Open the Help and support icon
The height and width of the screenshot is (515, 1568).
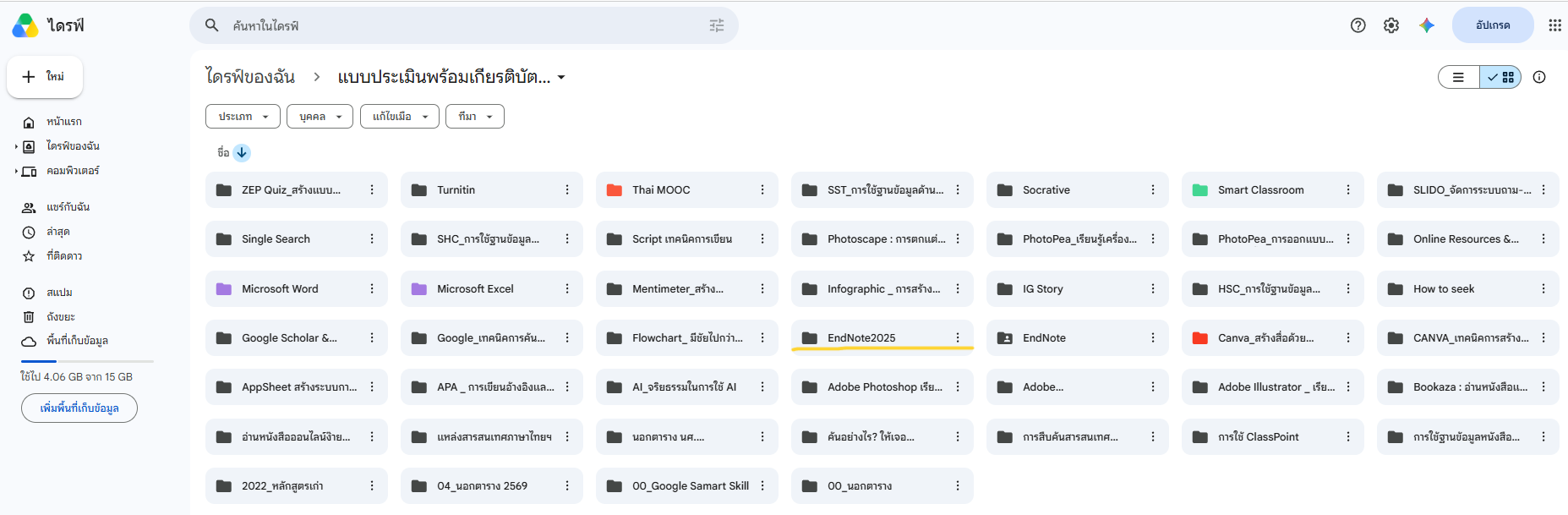pos(1358,25)
